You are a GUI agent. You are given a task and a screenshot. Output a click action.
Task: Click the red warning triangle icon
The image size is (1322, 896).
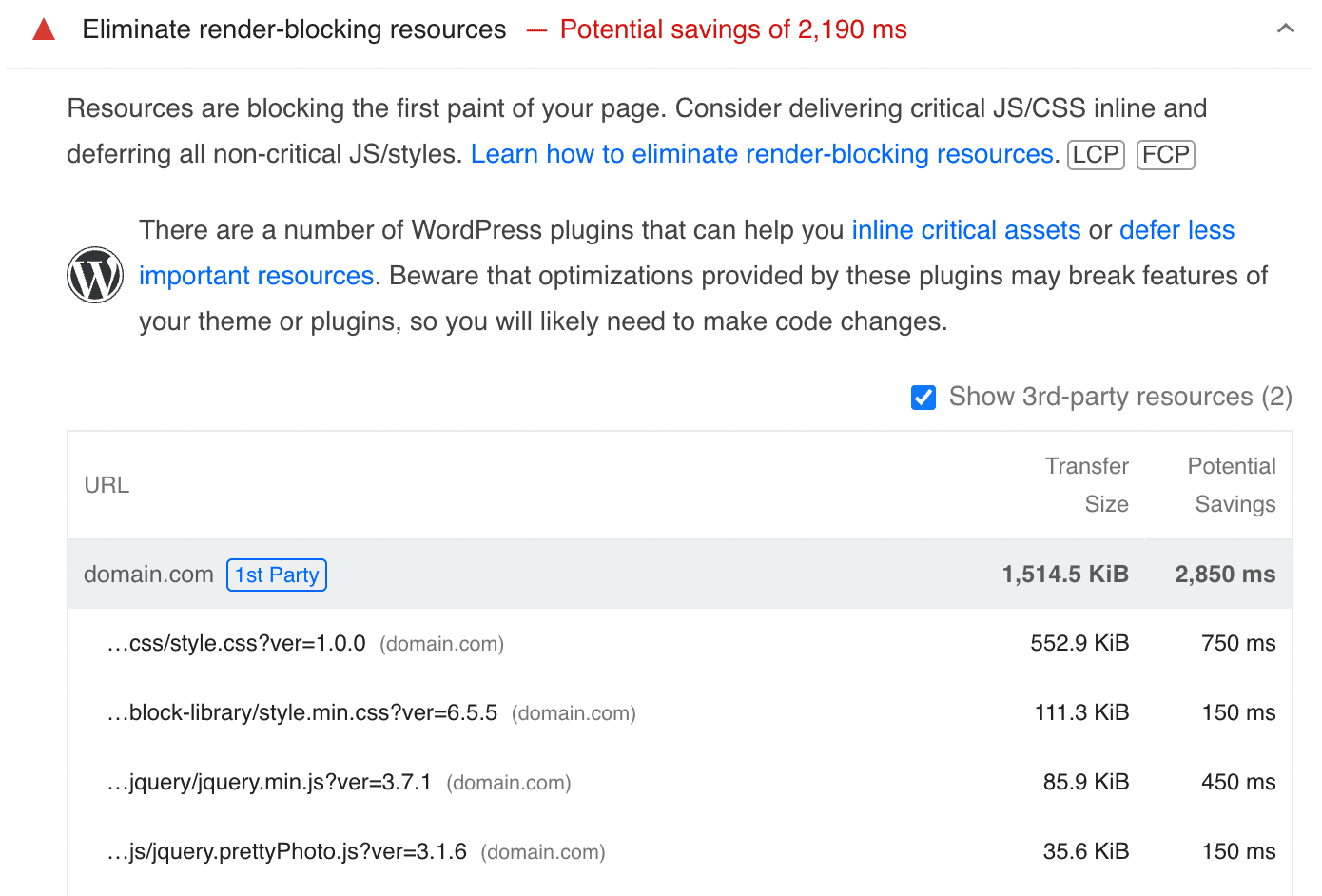point(44,30)
